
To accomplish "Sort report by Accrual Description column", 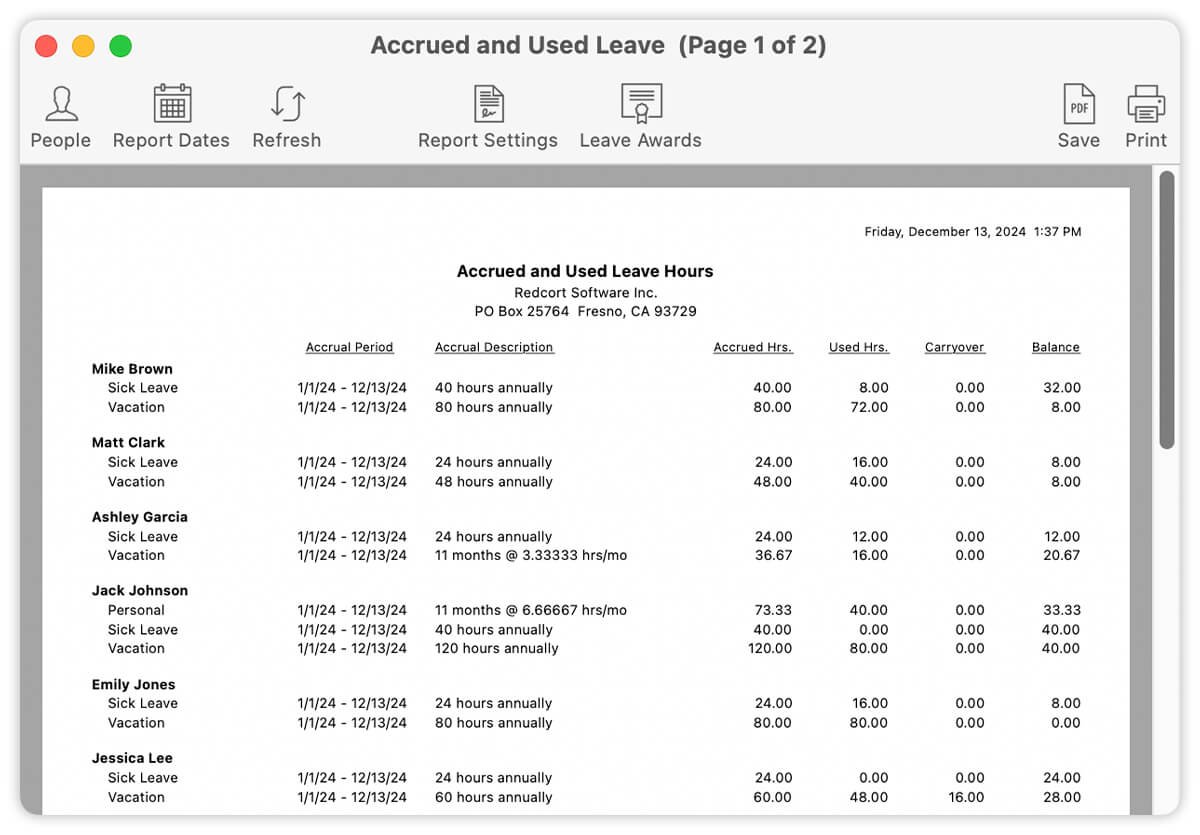I will pos(493,347).
